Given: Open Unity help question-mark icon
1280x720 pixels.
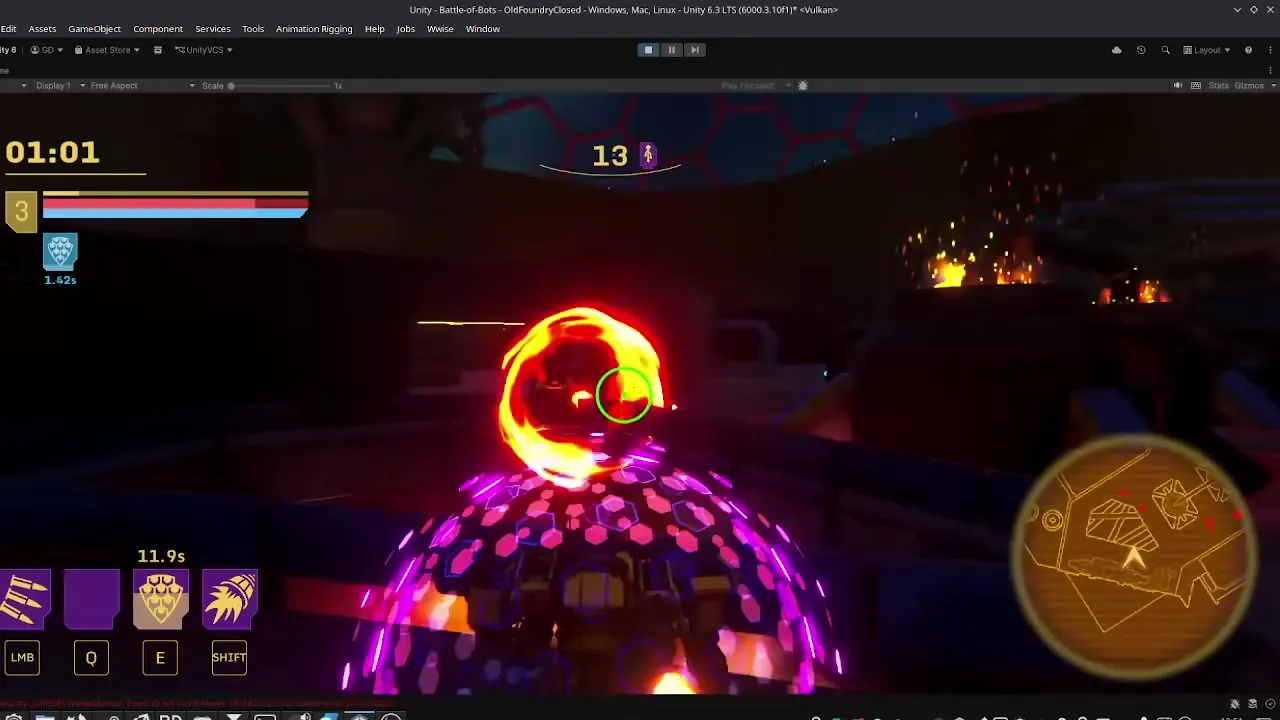Looking at the screenshot, I should (x=1248, y=50).
